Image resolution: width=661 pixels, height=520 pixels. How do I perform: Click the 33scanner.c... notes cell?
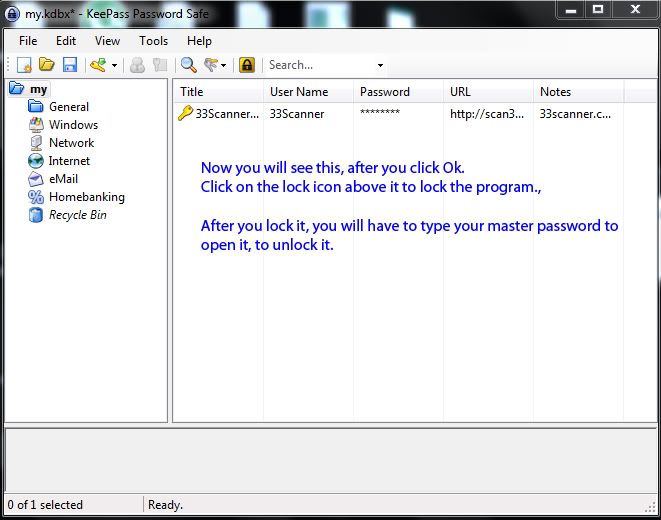pyautogui.click(x=575, y=114)
